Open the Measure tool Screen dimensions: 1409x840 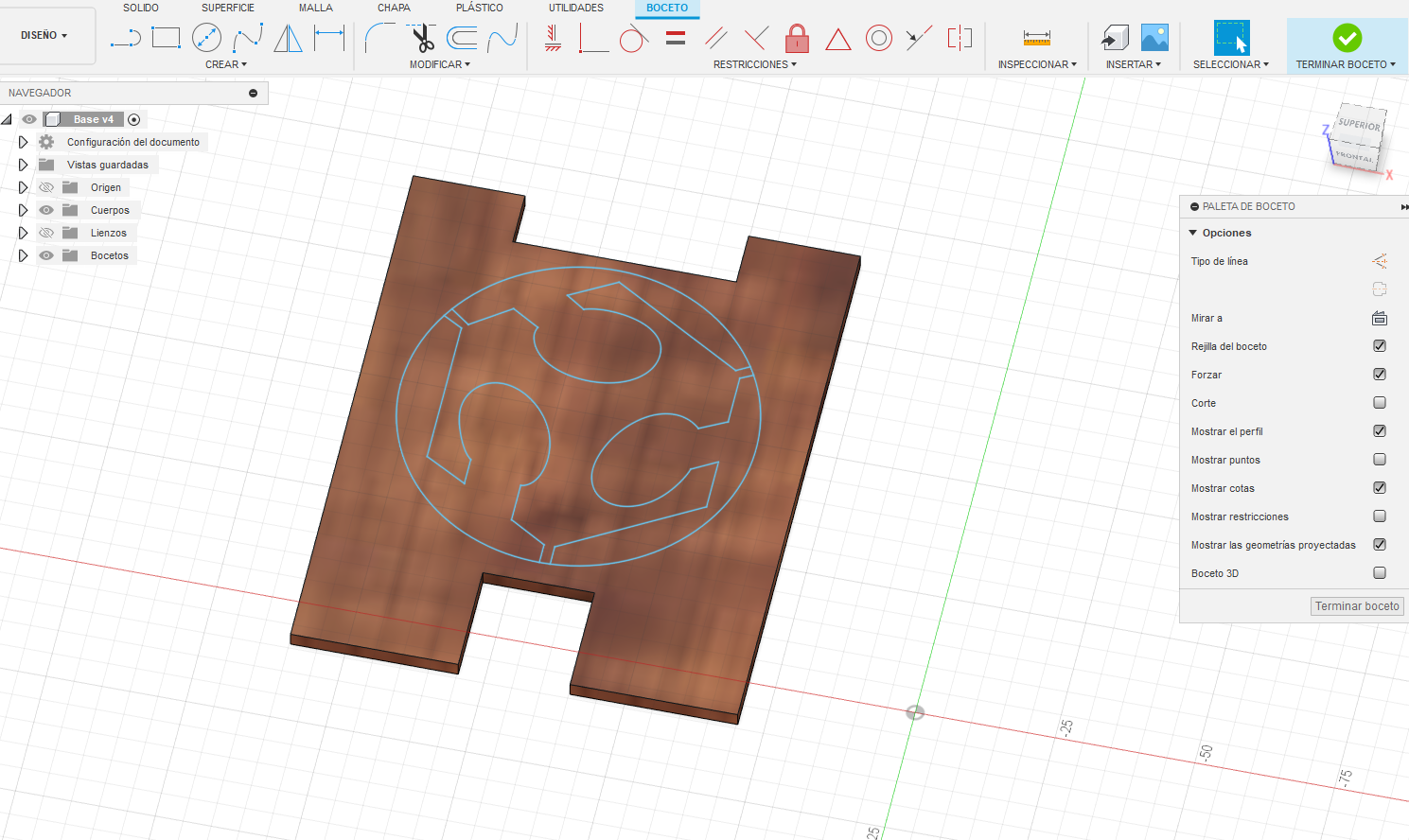pos(1037,38)
